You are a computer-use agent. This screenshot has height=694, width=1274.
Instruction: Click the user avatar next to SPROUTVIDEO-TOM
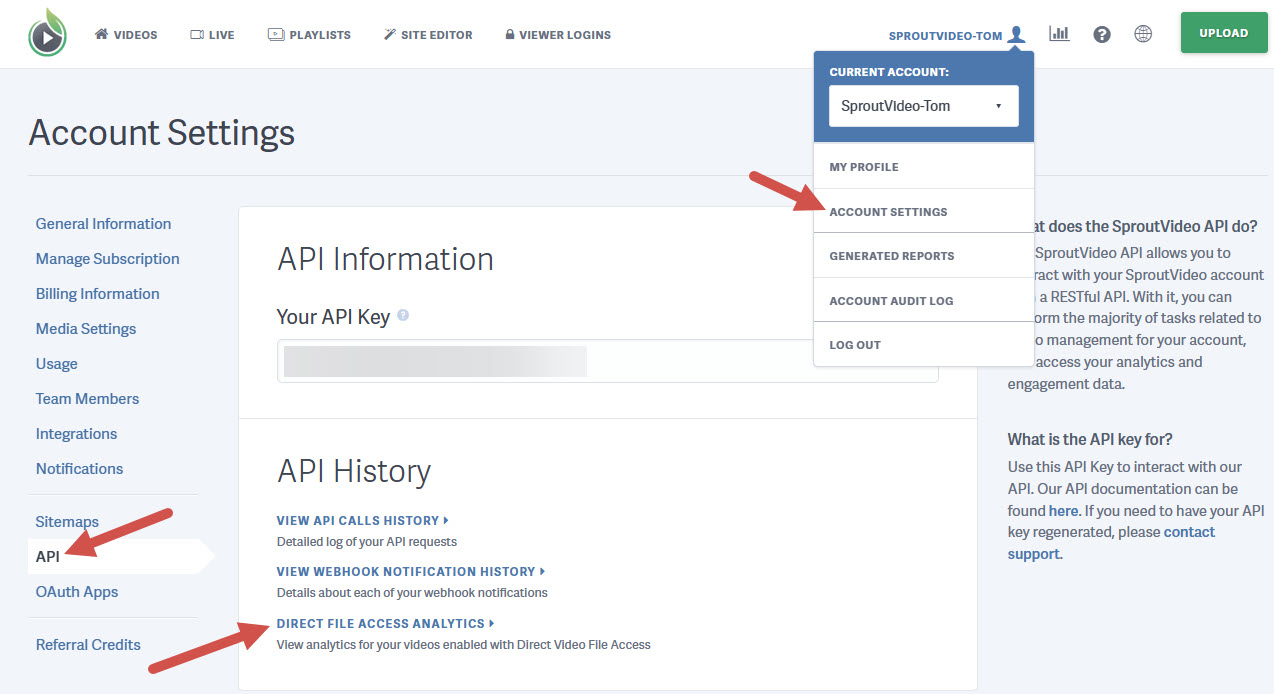pos(1018,33)
